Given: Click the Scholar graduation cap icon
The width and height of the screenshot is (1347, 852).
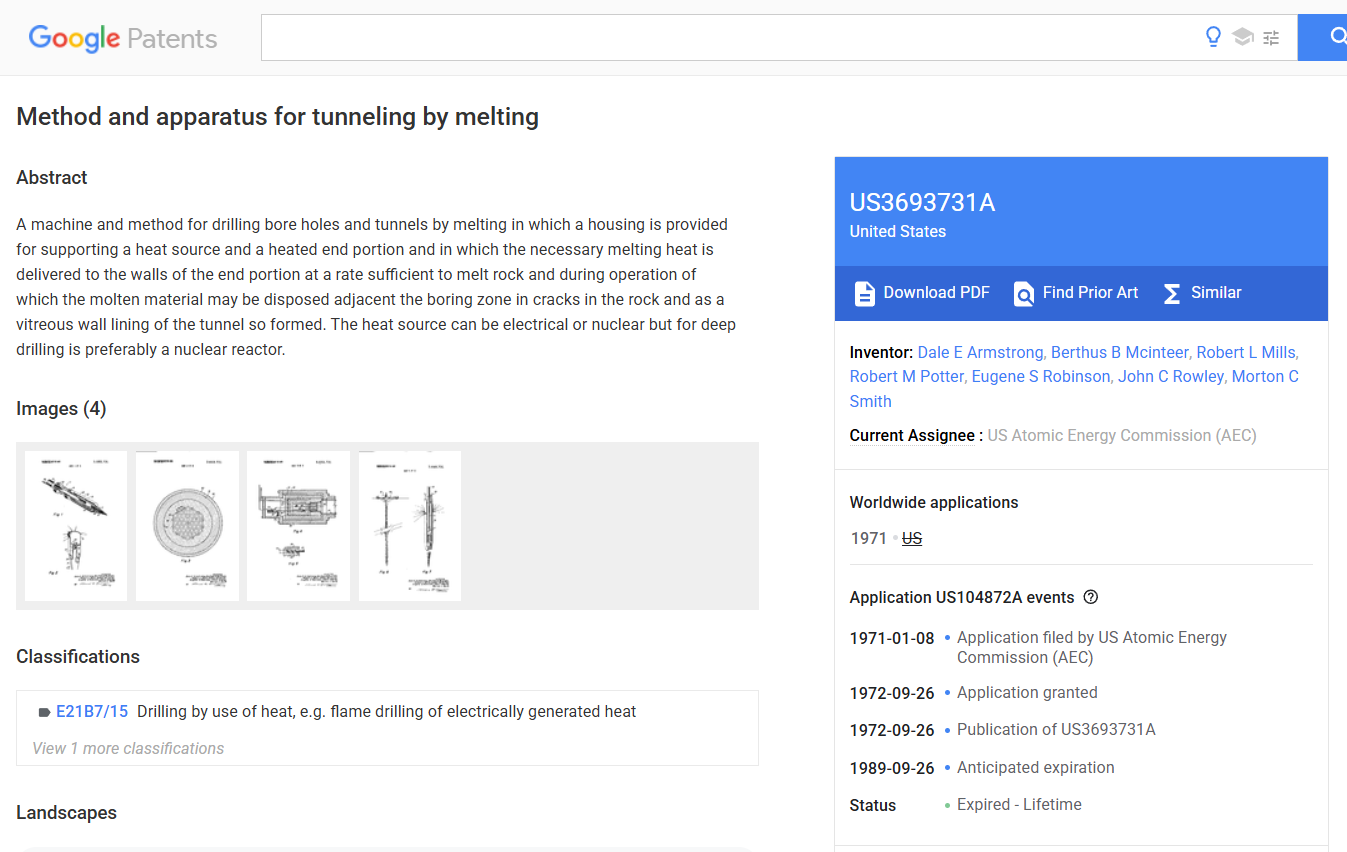Looking at the screenshot, I should (1242, 38).
